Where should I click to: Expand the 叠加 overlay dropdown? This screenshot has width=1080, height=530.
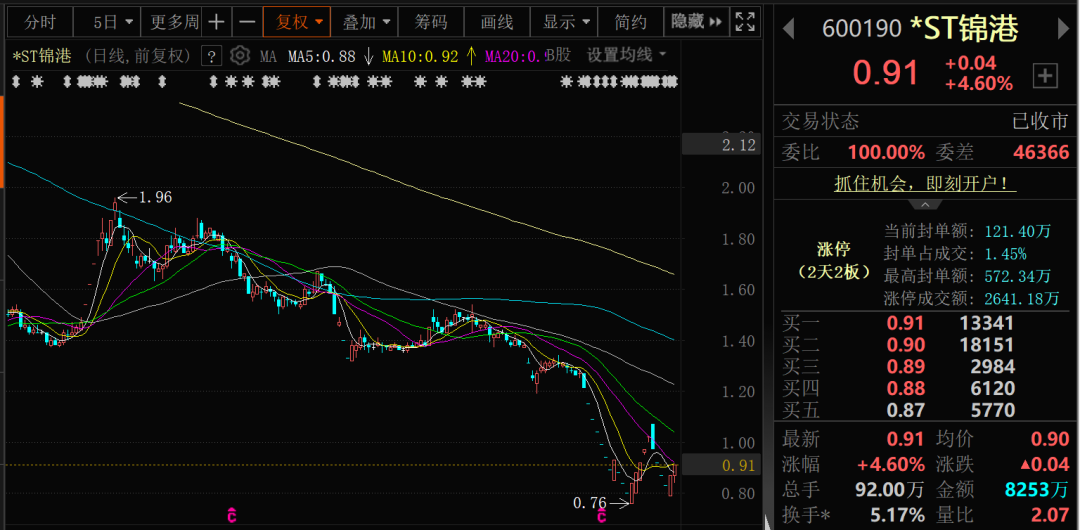click(x=365, y=21)
